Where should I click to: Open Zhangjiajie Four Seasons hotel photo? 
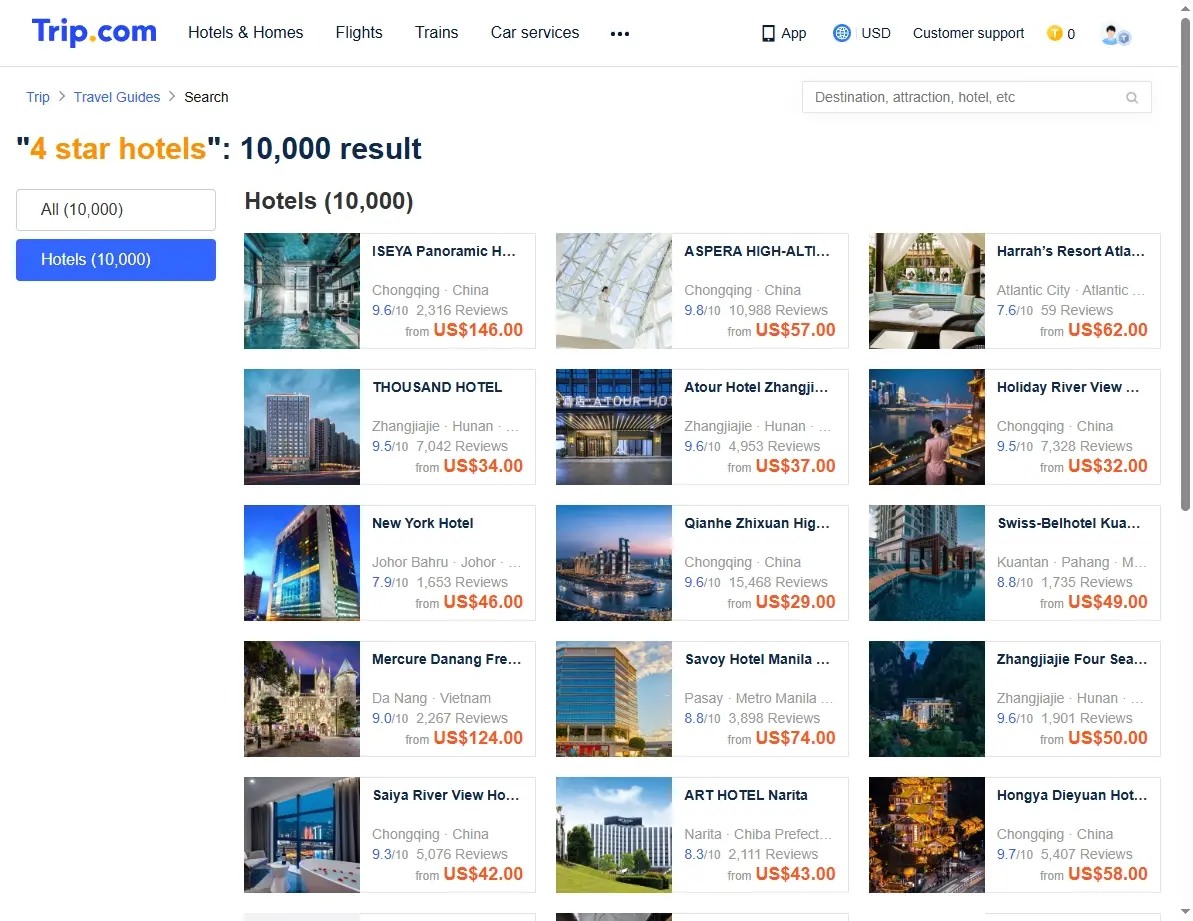pos(927,699)
